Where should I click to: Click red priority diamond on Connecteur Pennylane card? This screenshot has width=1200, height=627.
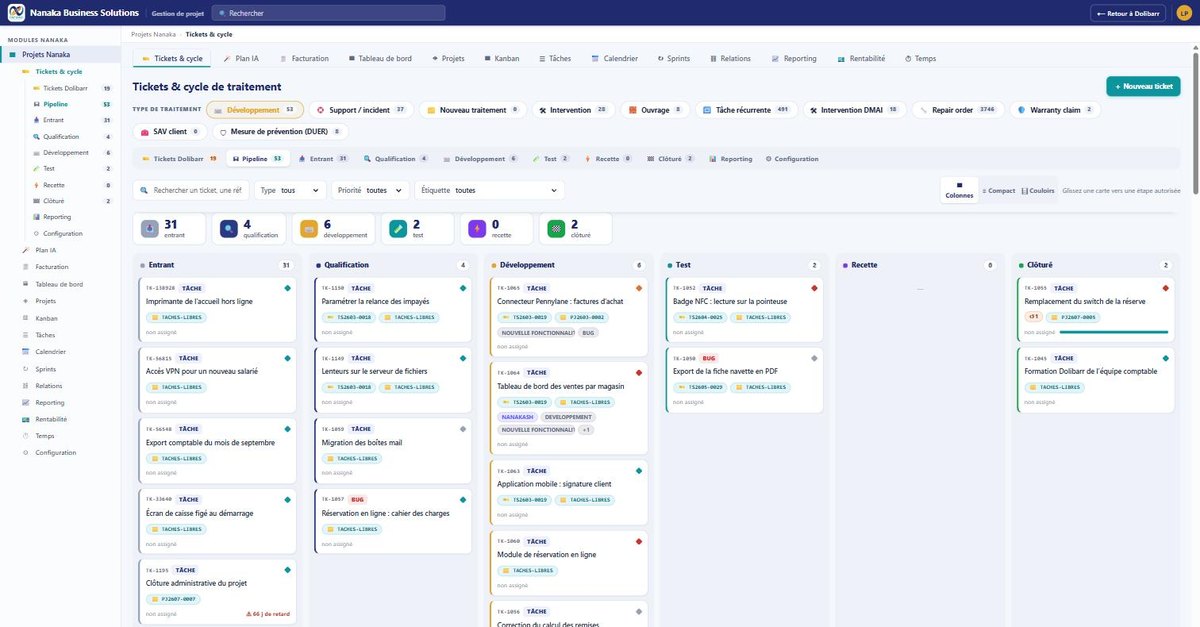[x=639, y=288]
